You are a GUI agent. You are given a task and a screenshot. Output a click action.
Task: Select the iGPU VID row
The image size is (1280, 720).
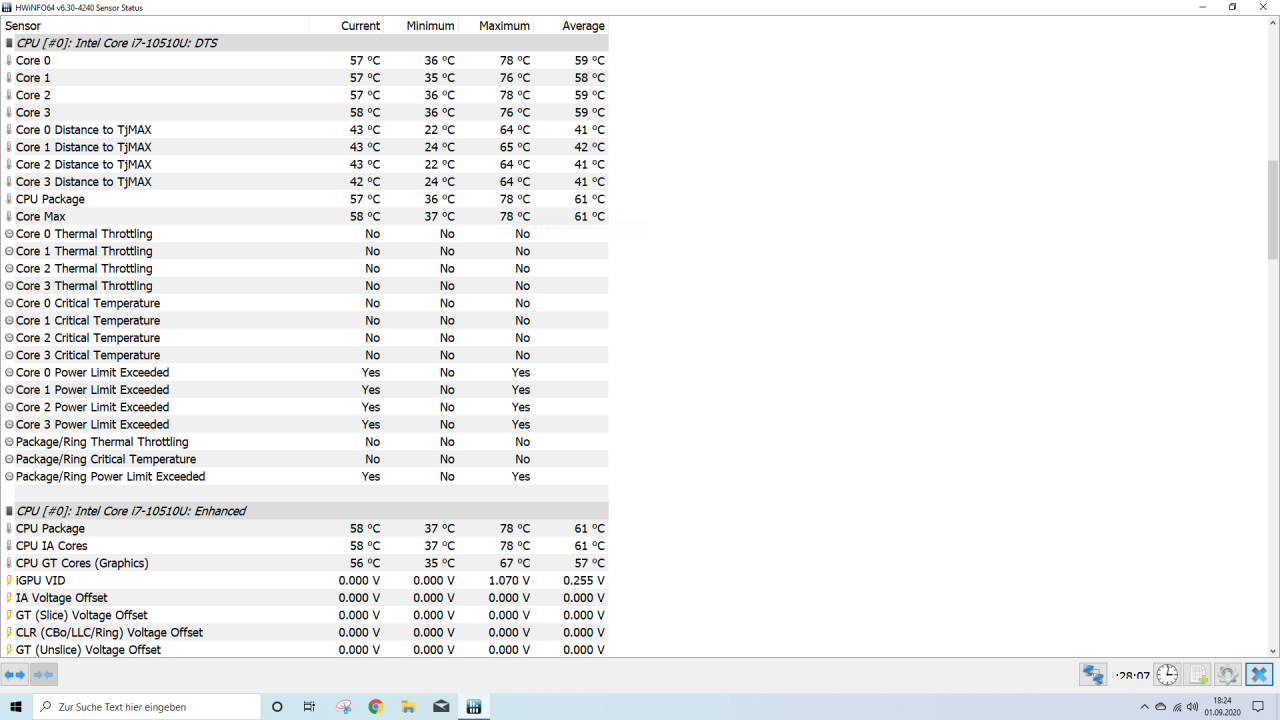[x=304, y=581]
